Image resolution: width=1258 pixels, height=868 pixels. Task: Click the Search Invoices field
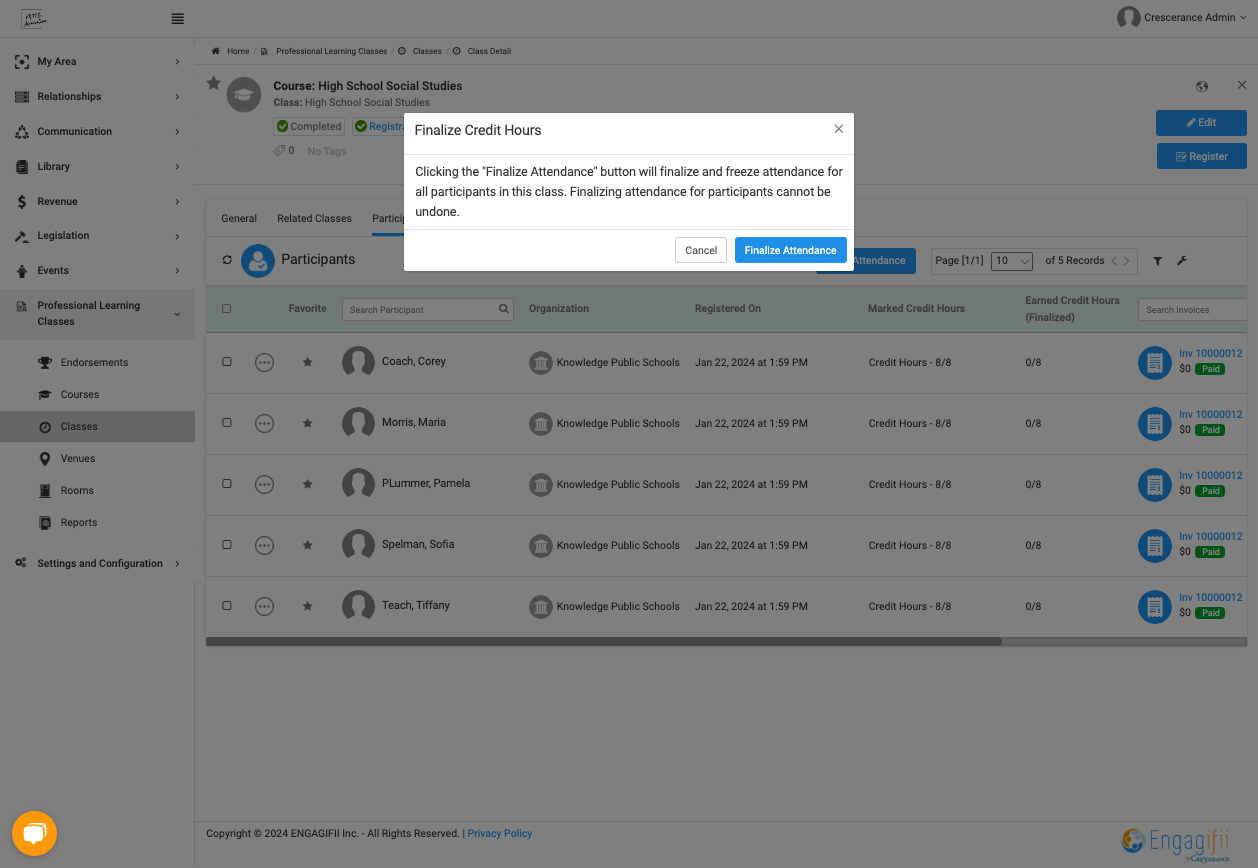[x=1193, y=310]
